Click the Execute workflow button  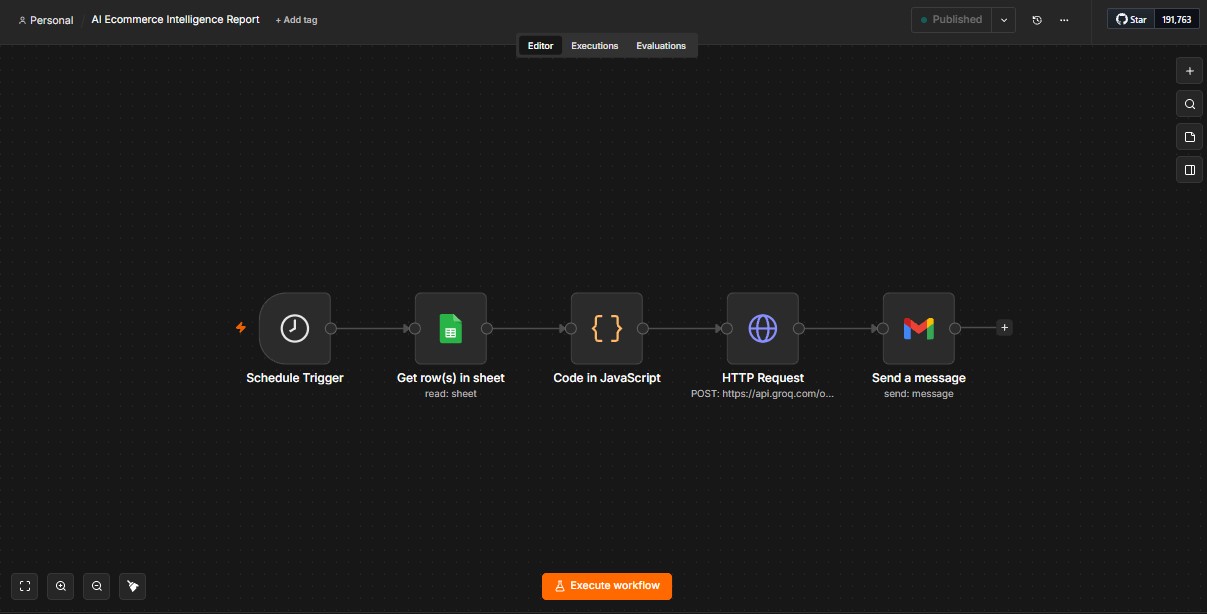pyautogui.click(x=607, y=586)
